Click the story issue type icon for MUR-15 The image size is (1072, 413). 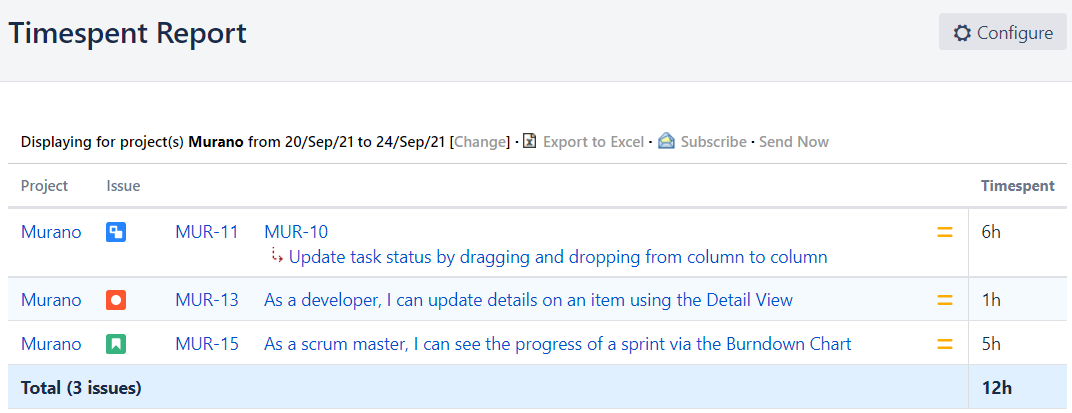(116, 344)
